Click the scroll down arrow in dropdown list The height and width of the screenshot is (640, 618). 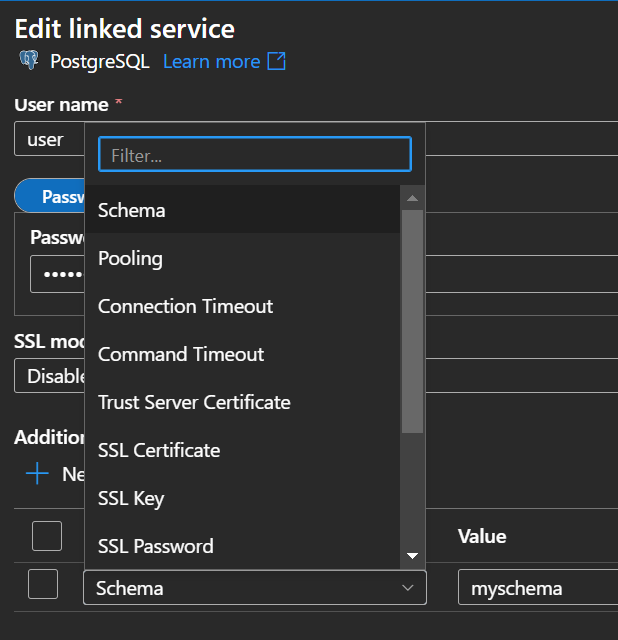pos(412,556)
